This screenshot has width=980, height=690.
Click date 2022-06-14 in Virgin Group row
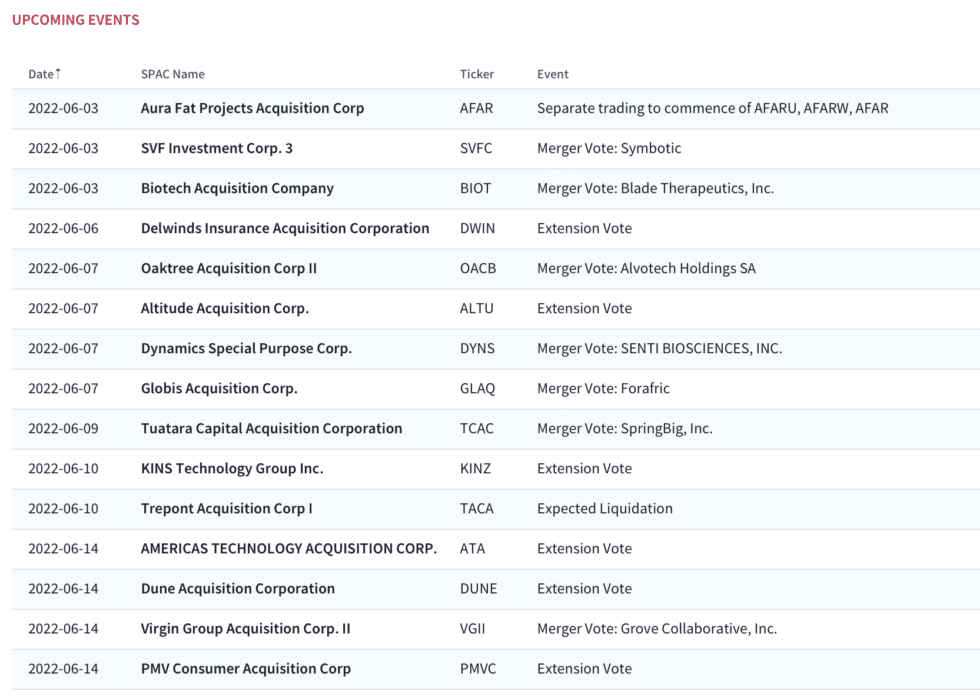pos(63,628)
